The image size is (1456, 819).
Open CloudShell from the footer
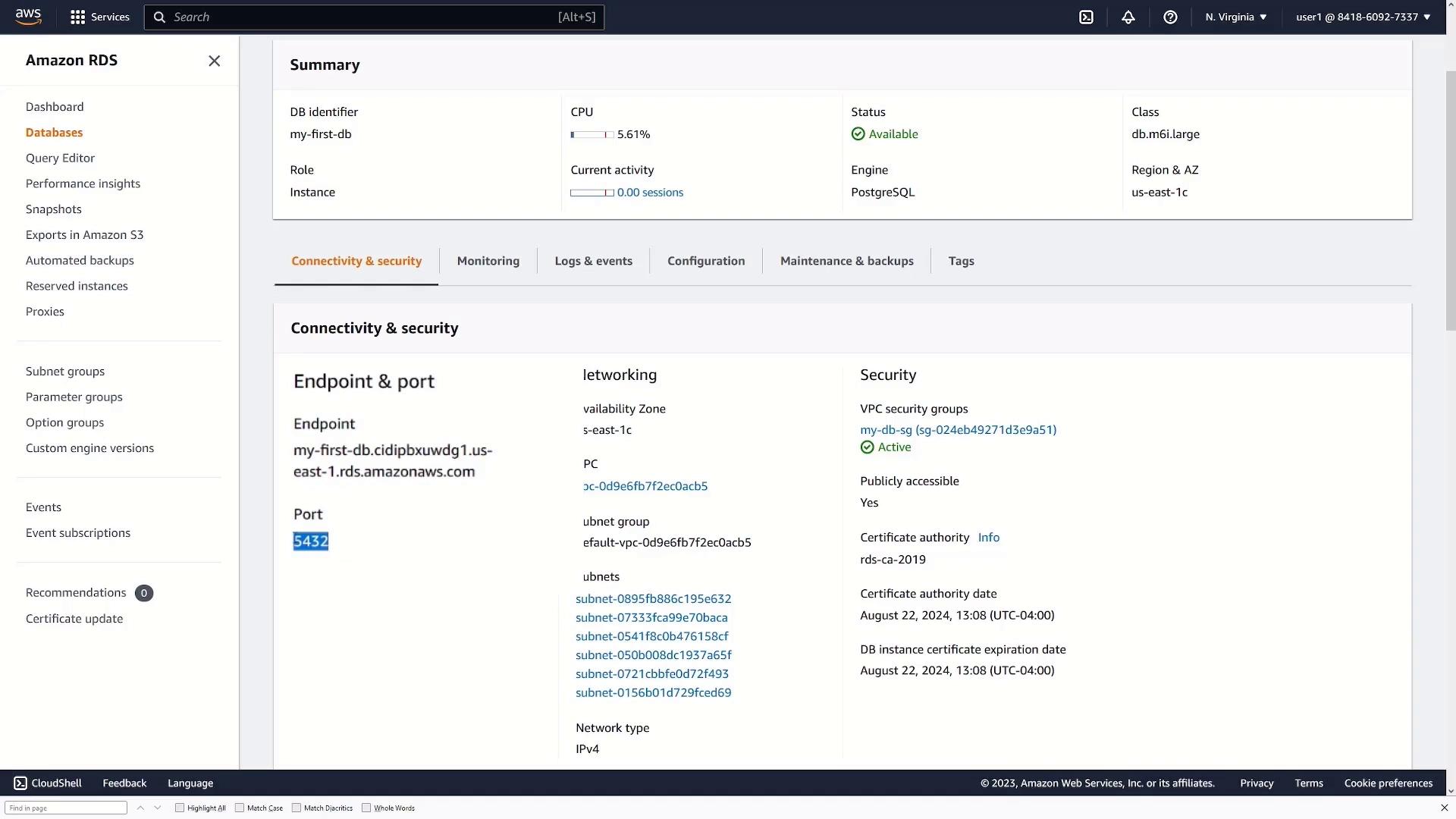[48, 783]
